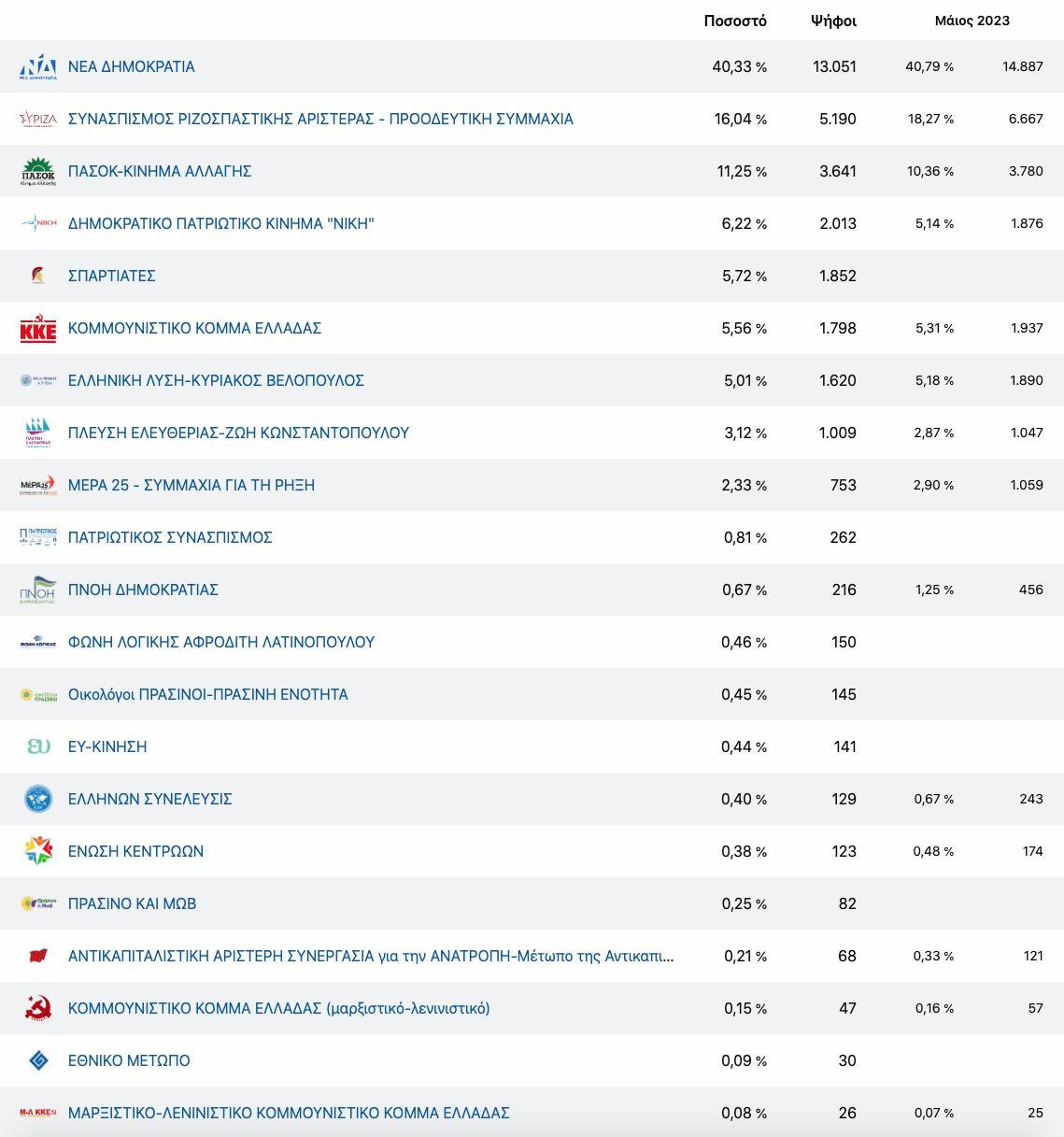The width and height of the screenshot is (1064, 1137).
Task: Click the NIKI party logo
Action: tap(38, 223)
